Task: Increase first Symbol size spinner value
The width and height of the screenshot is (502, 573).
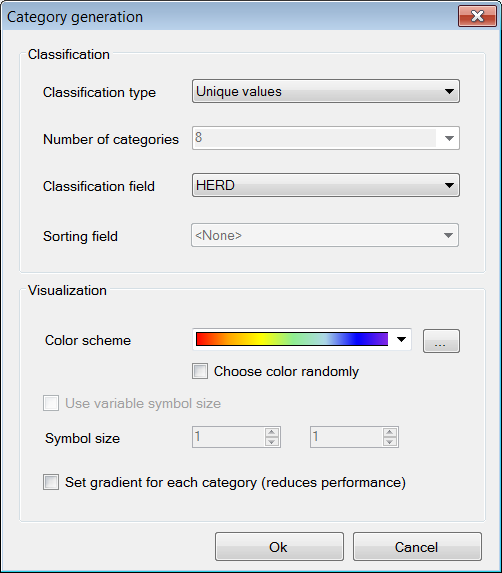Action: (x=271, y=432)
